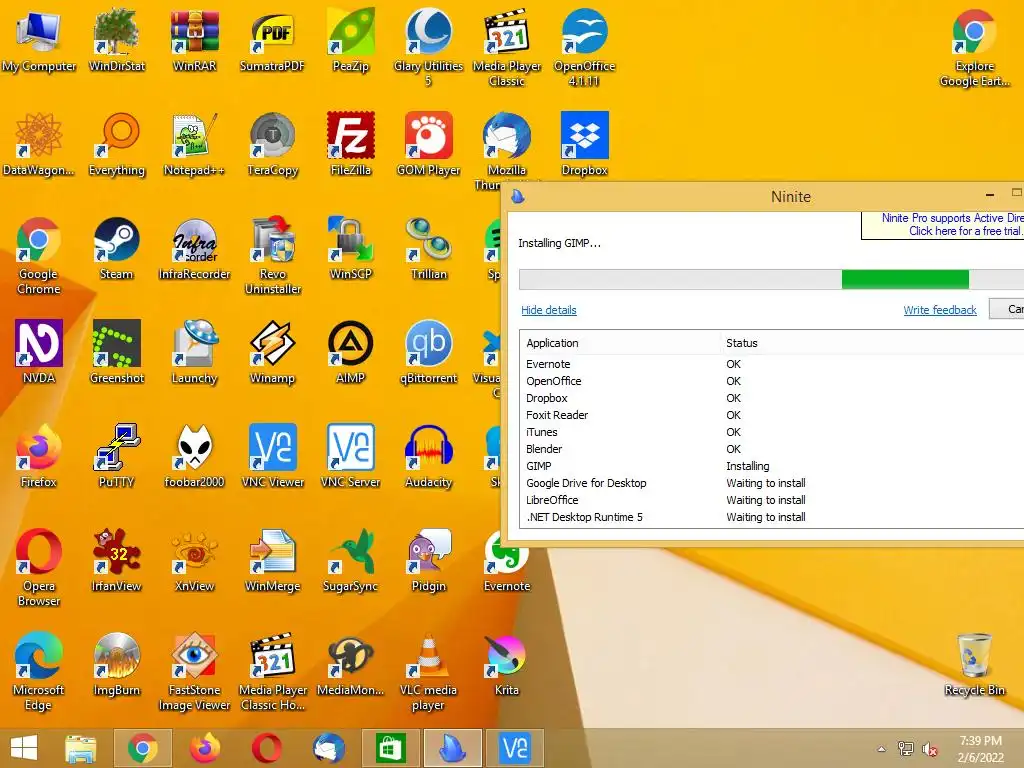Open Krita from the desktop

click(x=507, y=664)
